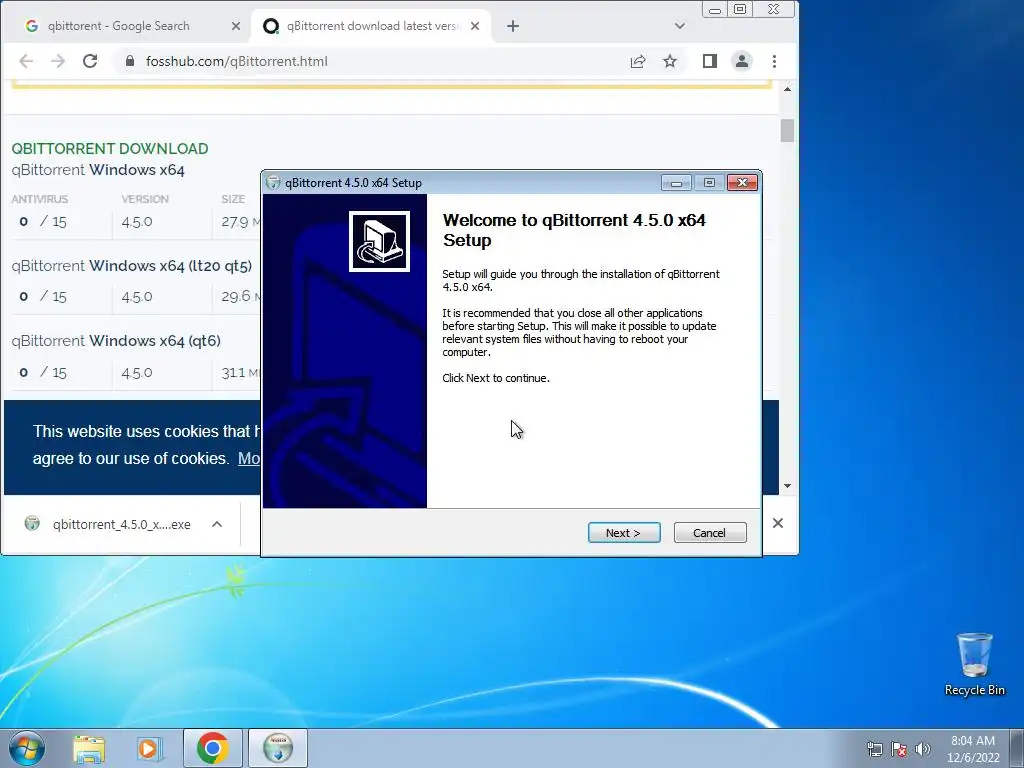Open Recycle Bin on desktop
Screen dimensions: 1024x768
pos(975,664)
